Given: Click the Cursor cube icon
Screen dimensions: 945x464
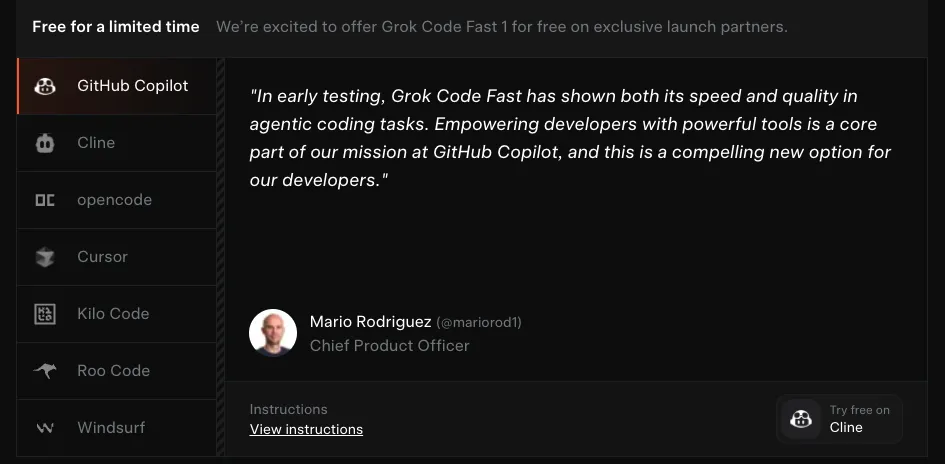Looking at the screenshot, I should 45,257.
